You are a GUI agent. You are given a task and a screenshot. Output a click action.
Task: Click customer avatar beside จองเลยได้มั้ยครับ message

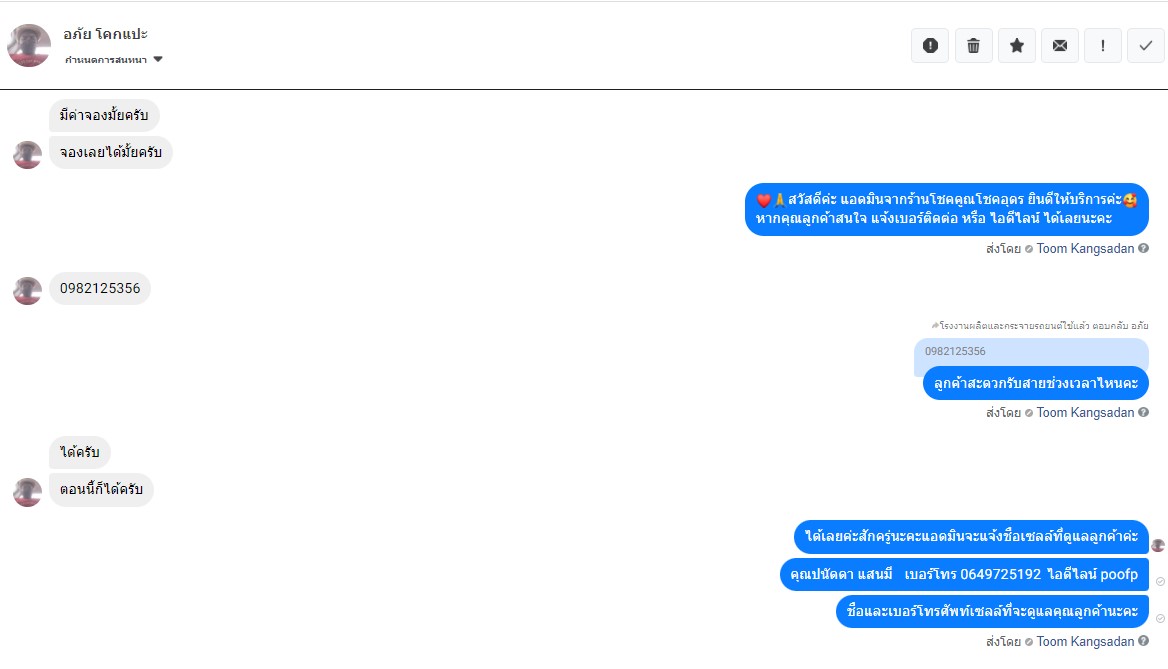pyautogui.click(x=28, y=154)
